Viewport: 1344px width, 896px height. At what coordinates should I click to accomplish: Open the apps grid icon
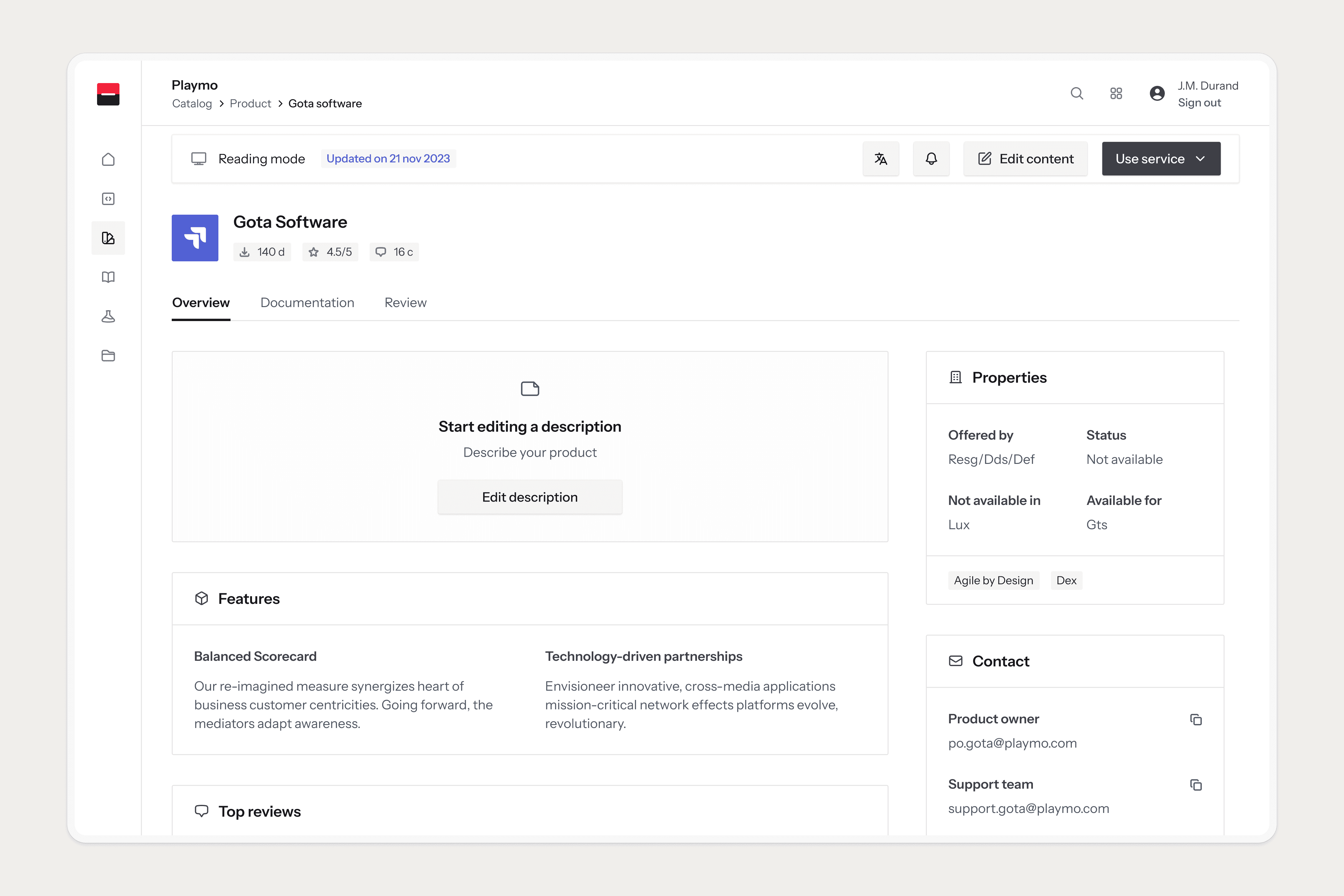(1116, 94)
